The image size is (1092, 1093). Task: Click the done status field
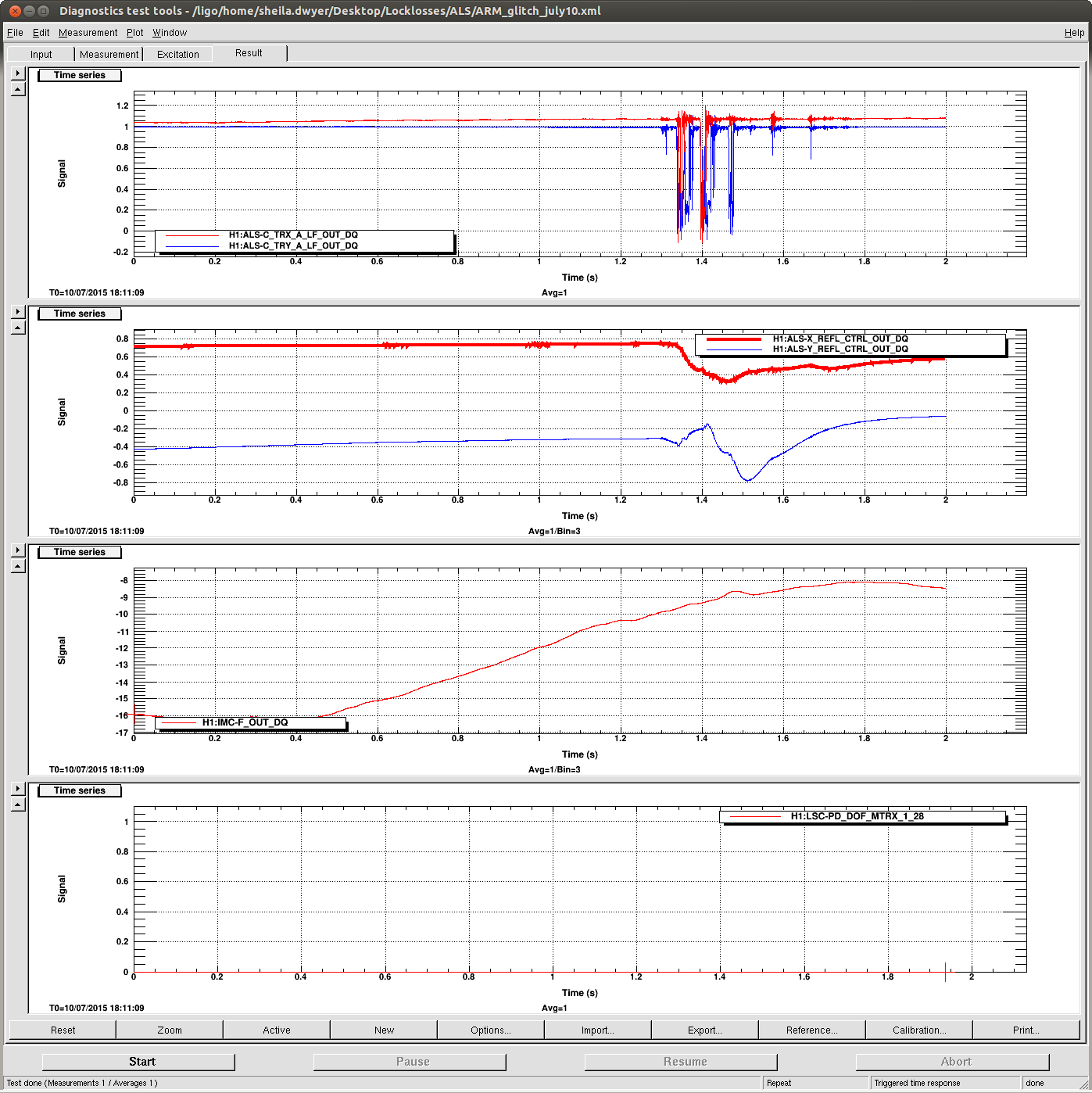[x=1054, y=1083]
